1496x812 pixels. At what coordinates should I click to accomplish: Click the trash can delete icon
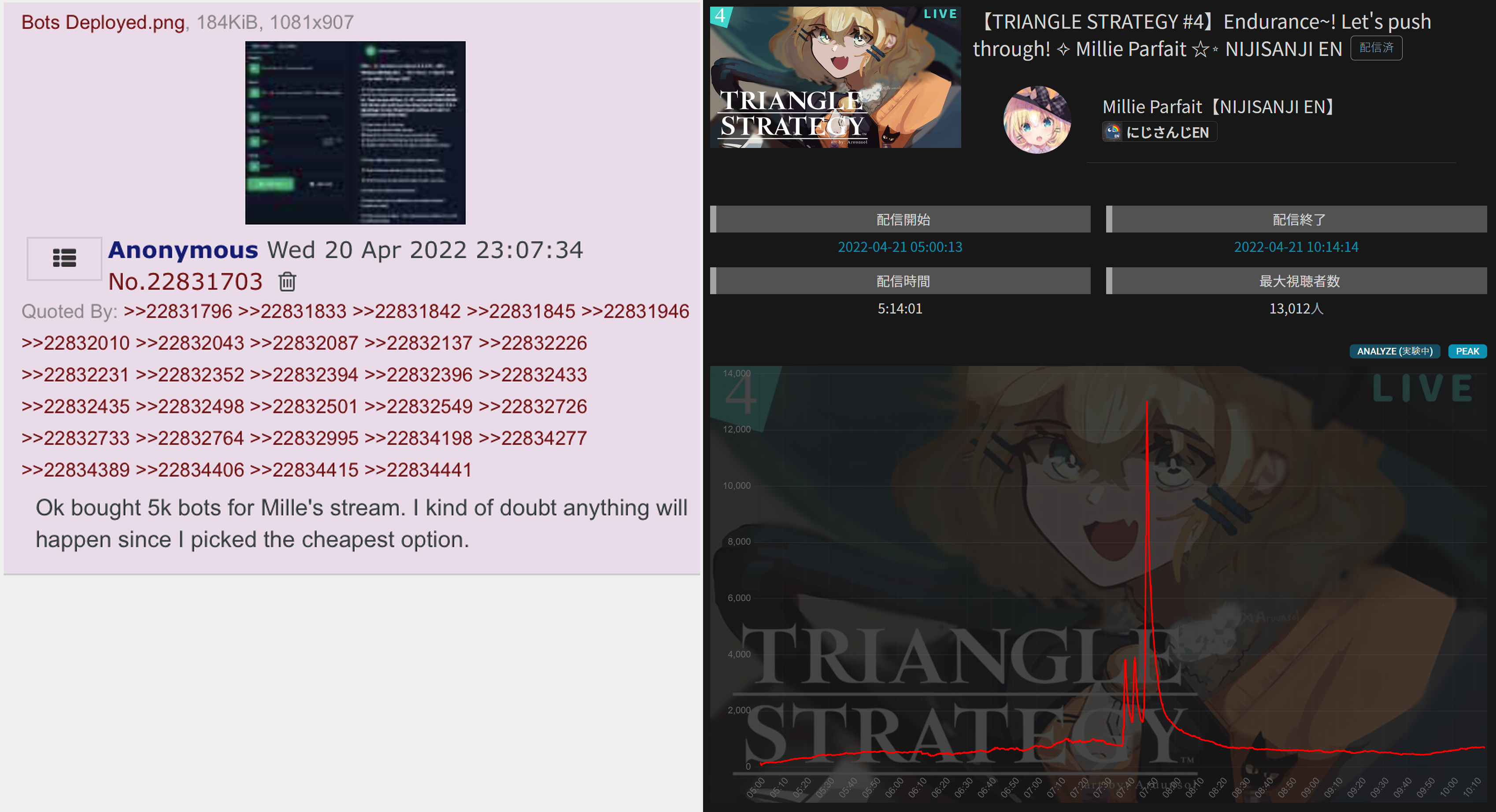[287, 281]
